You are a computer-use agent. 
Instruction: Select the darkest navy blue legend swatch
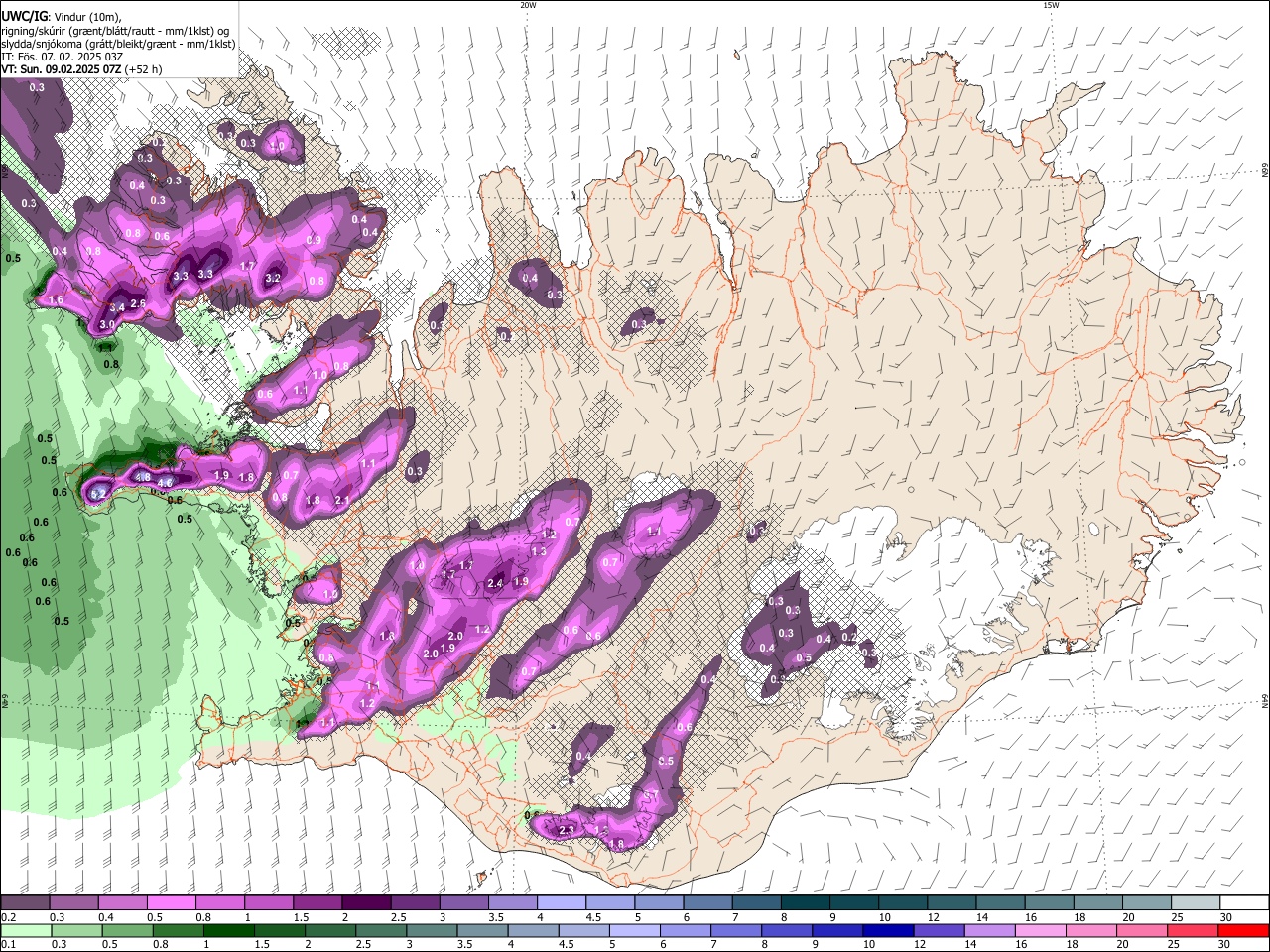(887, 930)
